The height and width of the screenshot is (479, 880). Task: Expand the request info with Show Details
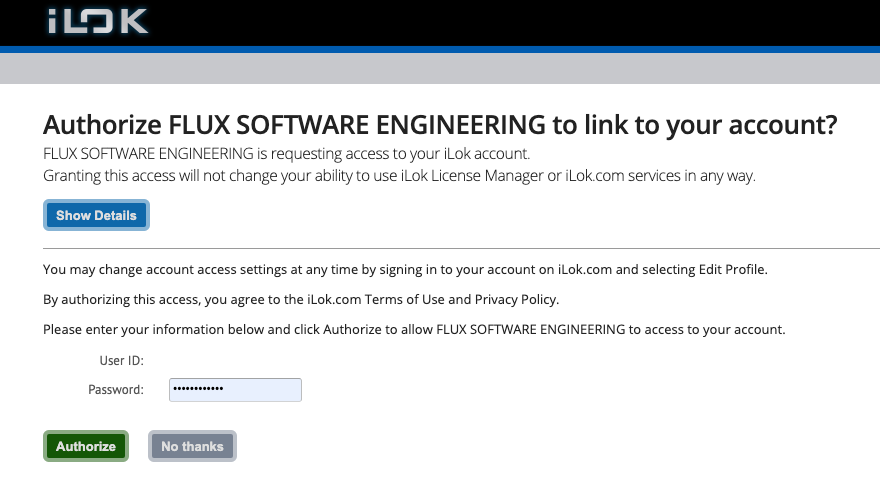(x=97, y=215)
